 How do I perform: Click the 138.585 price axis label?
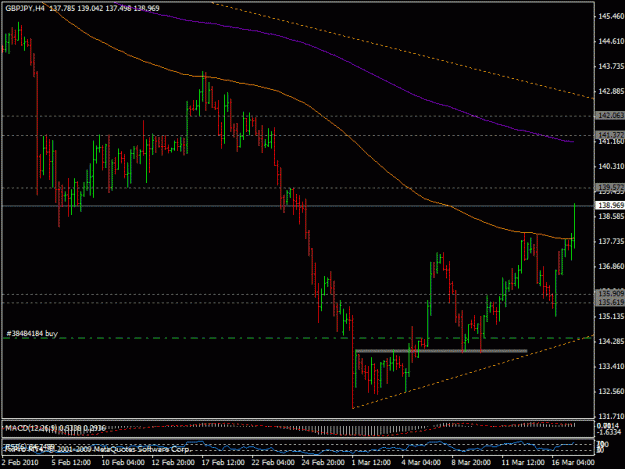click(611, 216)
